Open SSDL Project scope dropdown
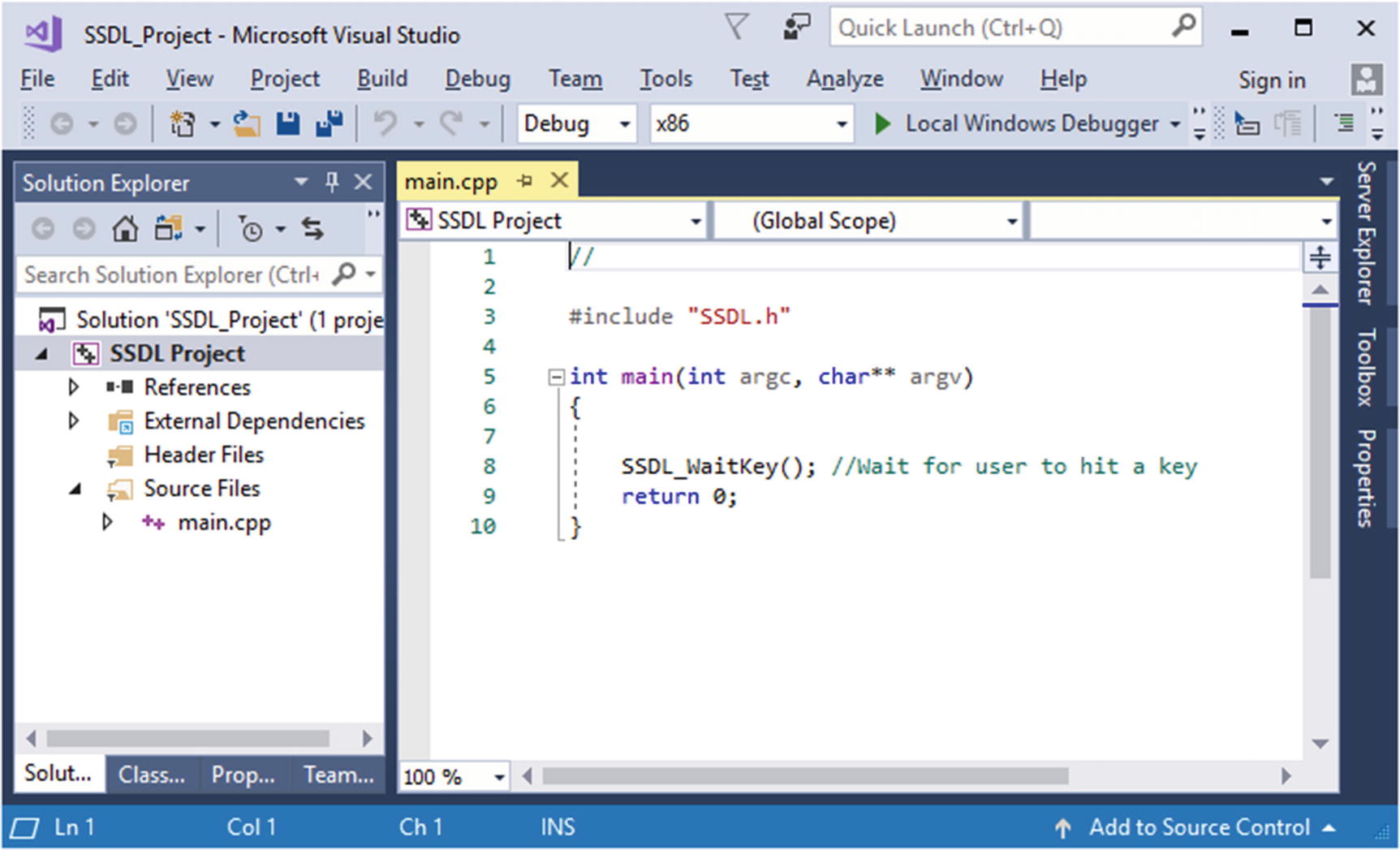This screenshot has height=850, width=1400. coord(696,222)
